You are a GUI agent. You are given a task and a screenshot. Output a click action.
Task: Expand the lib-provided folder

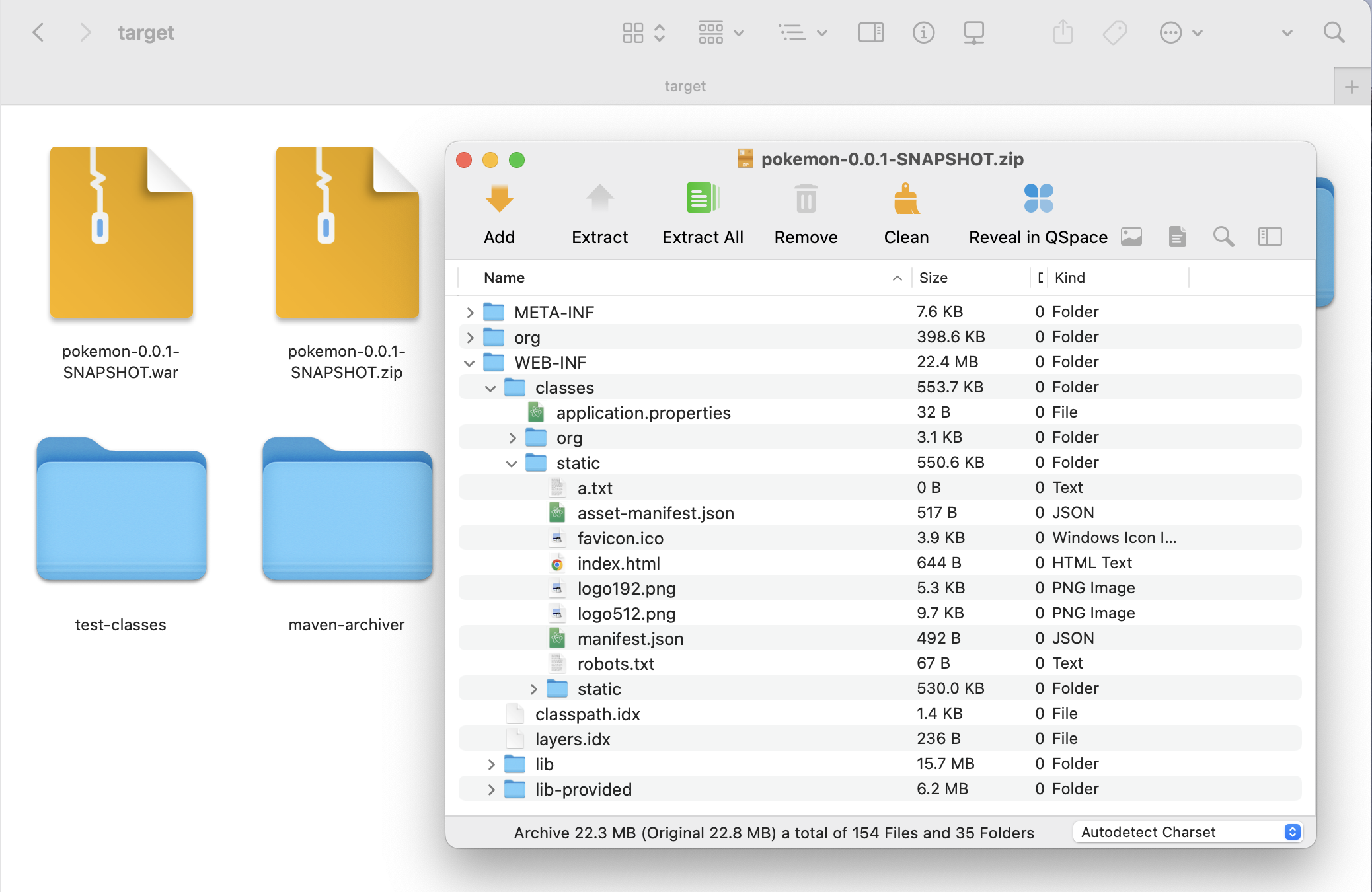pos(491,790)
